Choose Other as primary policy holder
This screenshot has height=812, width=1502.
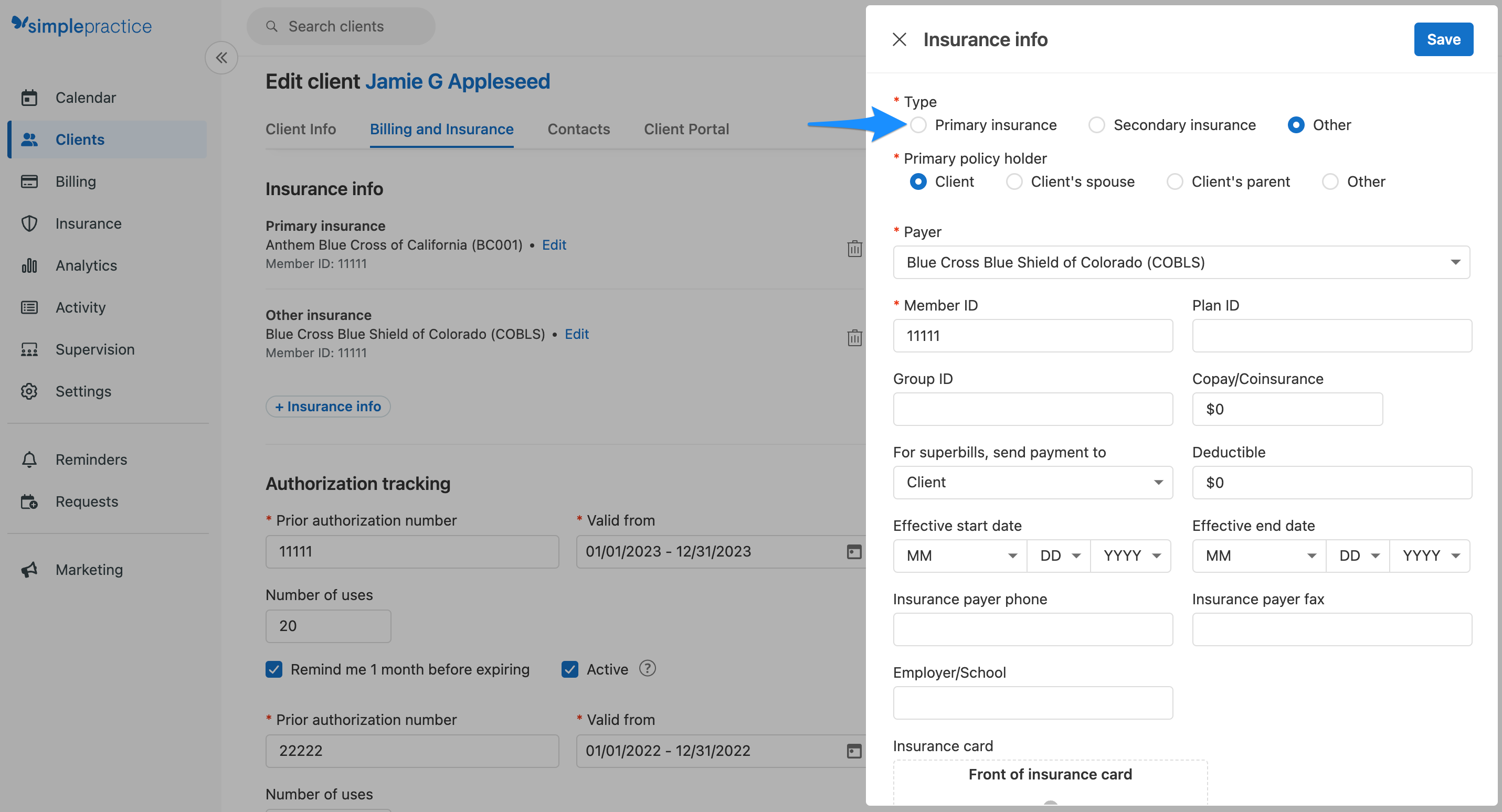point(1330,181)
